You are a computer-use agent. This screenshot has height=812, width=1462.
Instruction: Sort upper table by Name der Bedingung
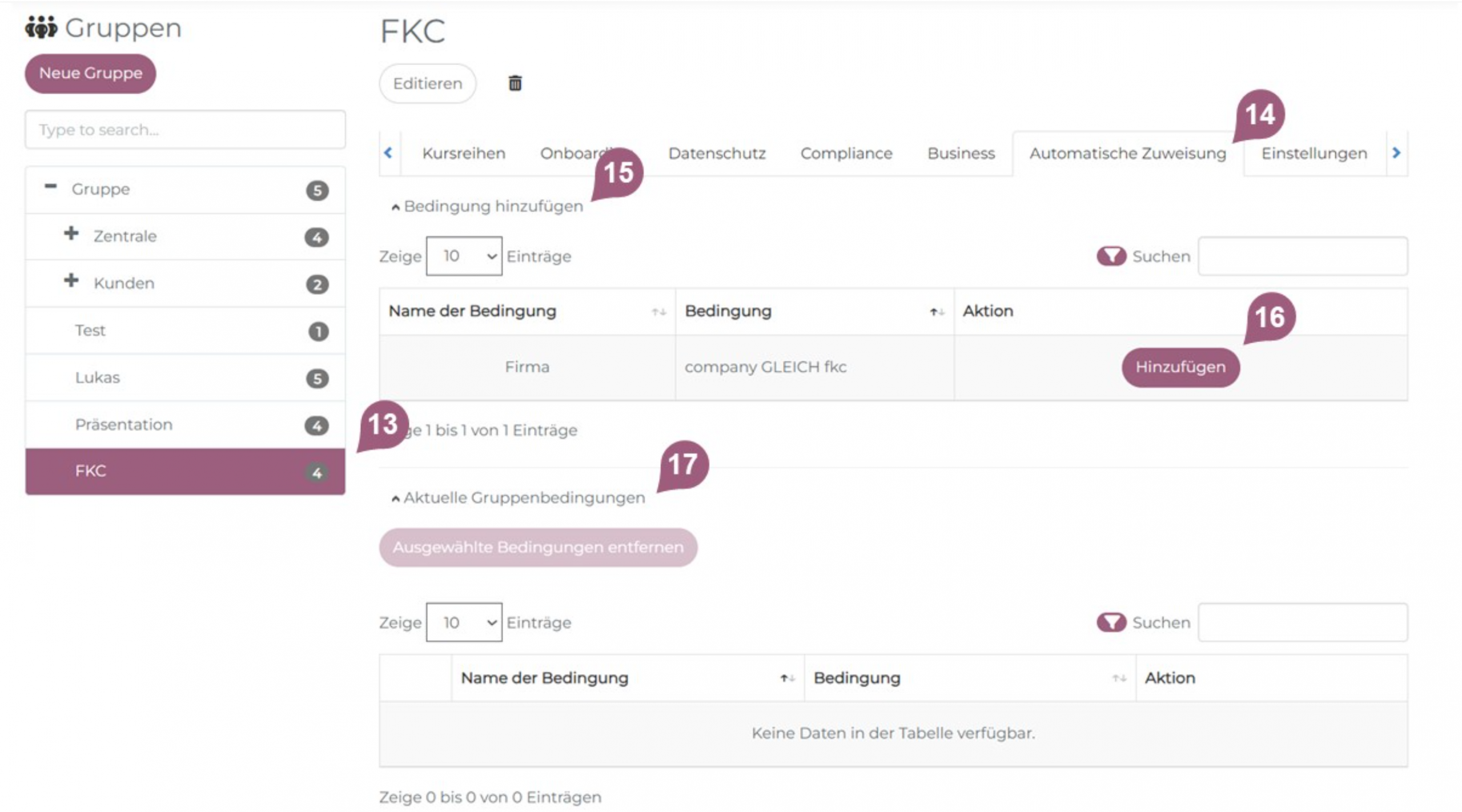tap(659, 312)
